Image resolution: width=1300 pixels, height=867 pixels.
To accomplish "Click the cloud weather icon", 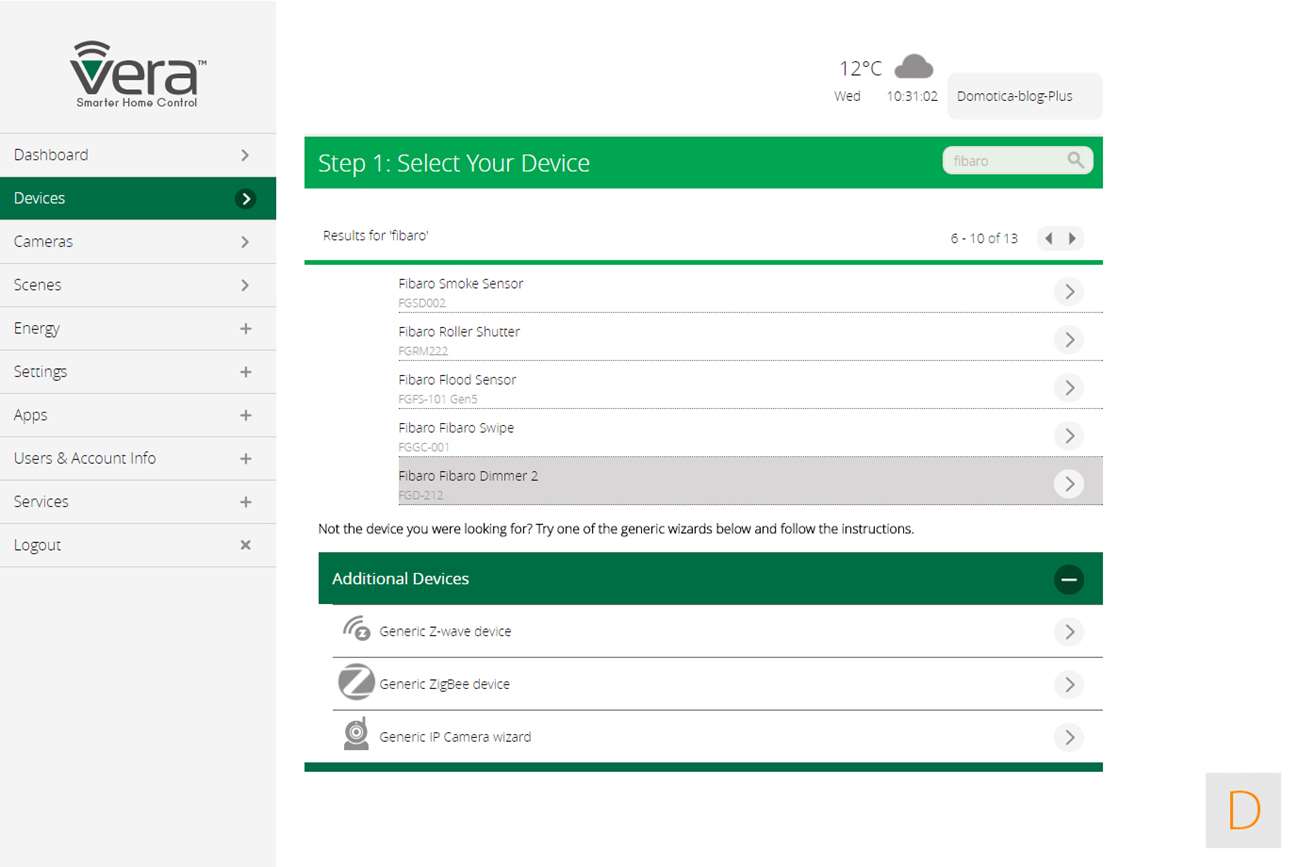I will 913,67.
